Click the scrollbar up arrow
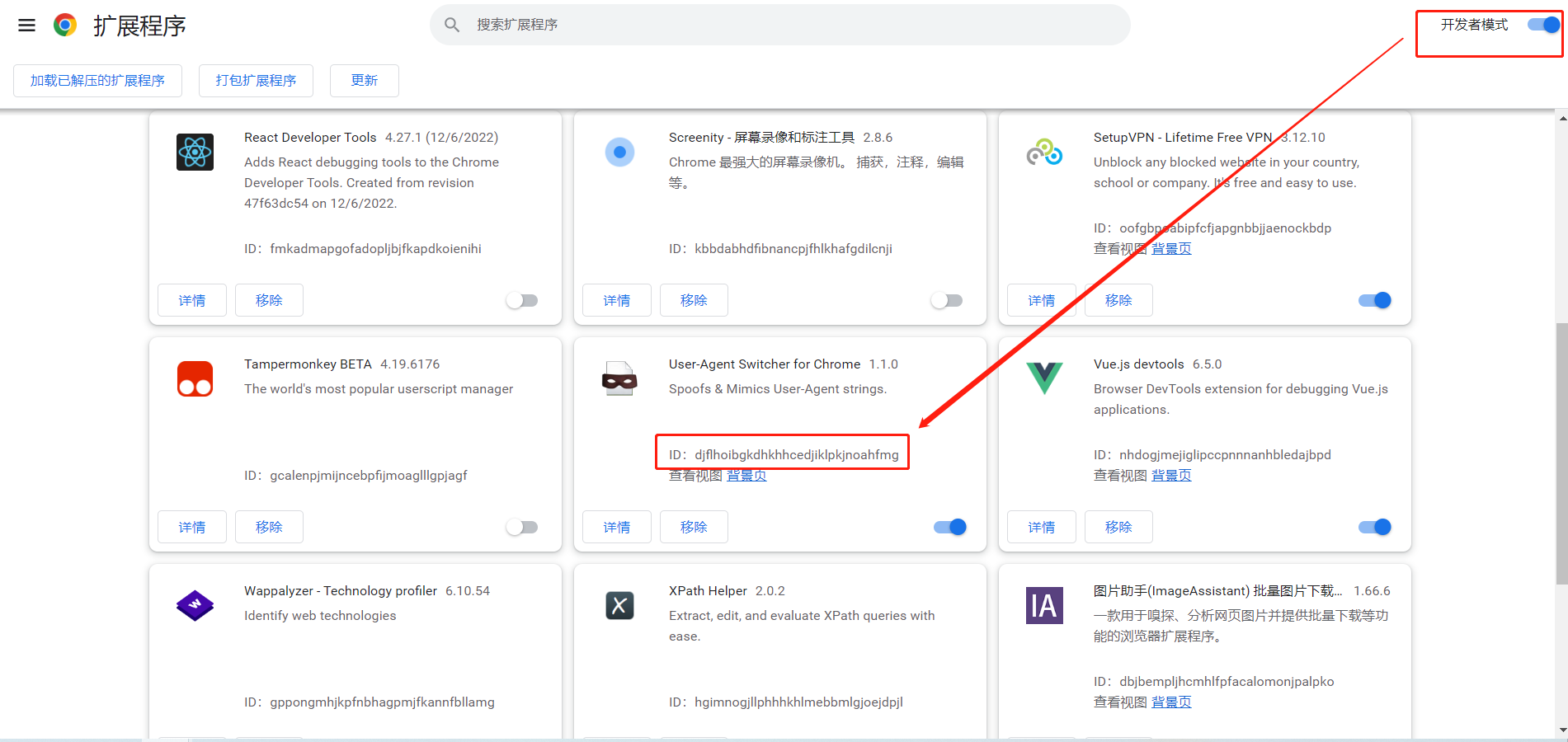The height and width of the screenshot is (742, 1568). (1562, 119)
